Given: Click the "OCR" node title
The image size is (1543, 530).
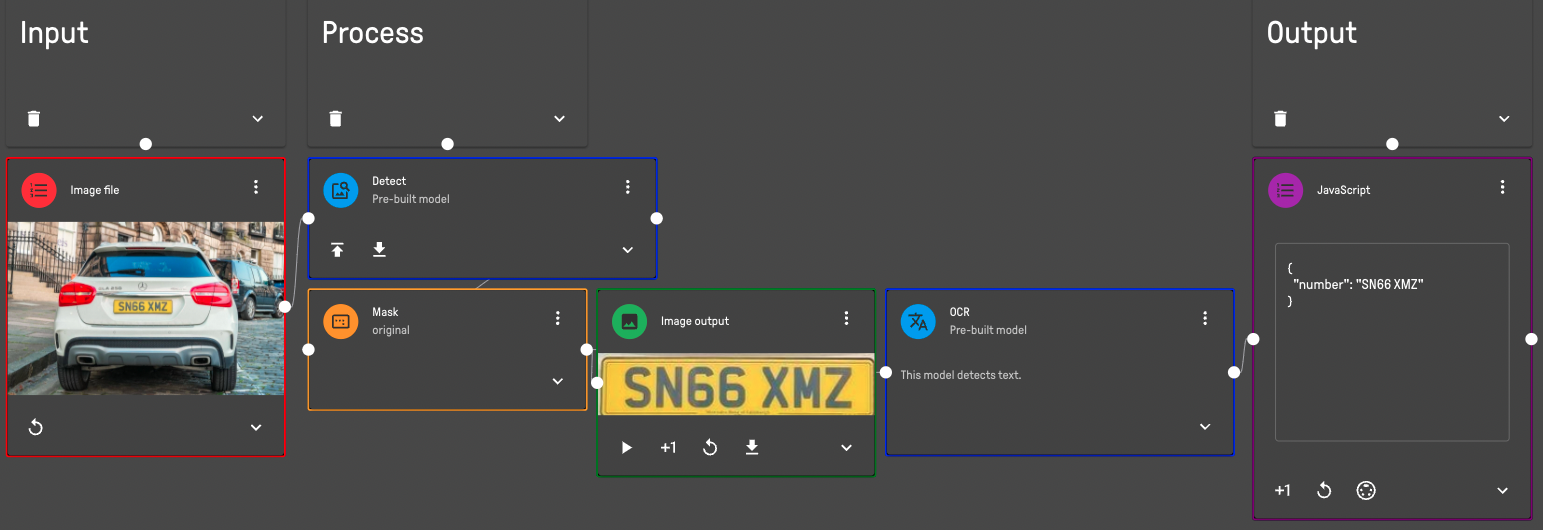Looking at the screenshot, I should 960,312.
